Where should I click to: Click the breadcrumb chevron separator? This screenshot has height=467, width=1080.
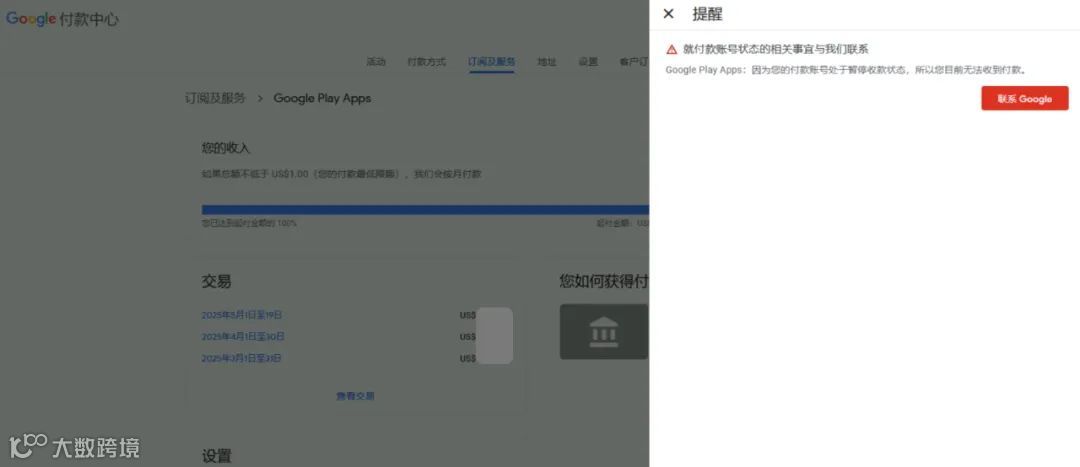tap(260, 98)
